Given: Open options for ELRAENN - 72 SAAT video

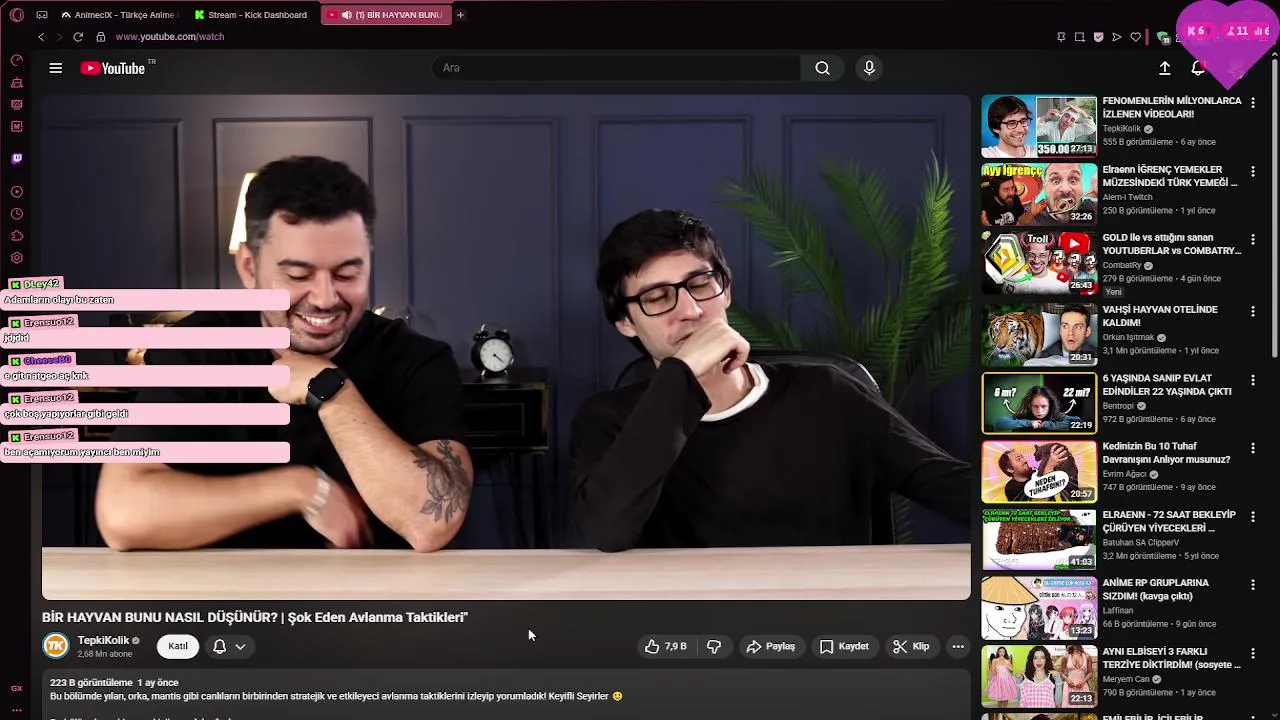Looking at the screenshot, I should click(1253, 516).
